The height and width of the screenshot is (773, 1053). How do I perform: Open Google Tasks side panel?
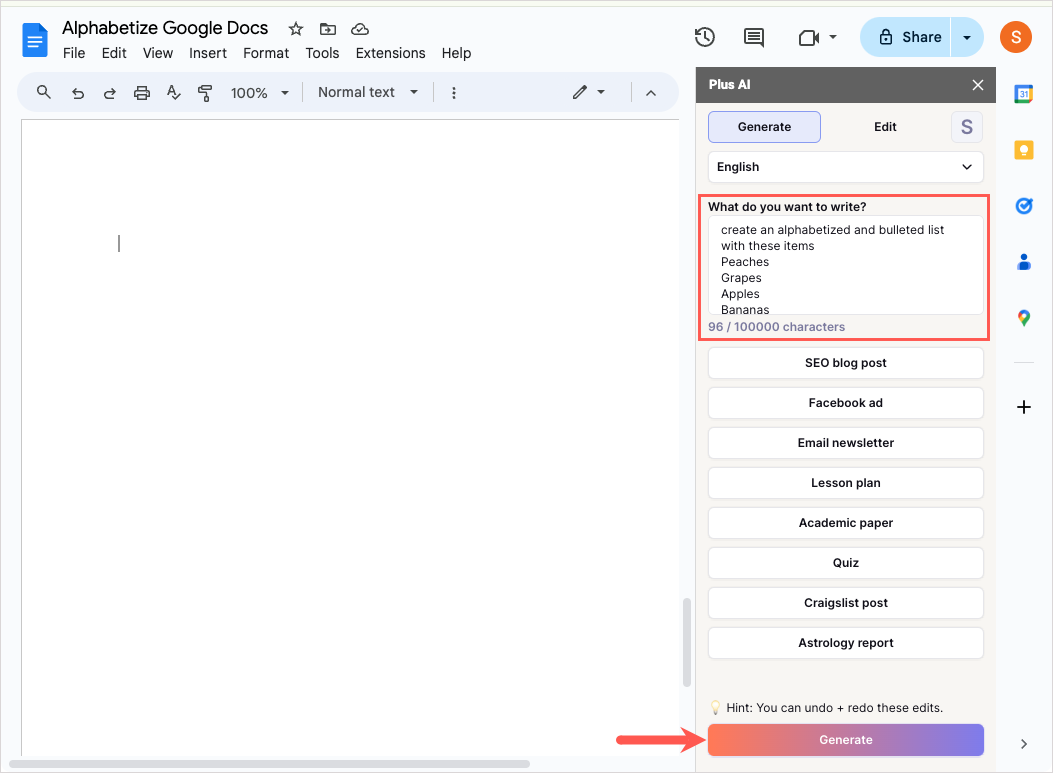[x=1023, y=206]
